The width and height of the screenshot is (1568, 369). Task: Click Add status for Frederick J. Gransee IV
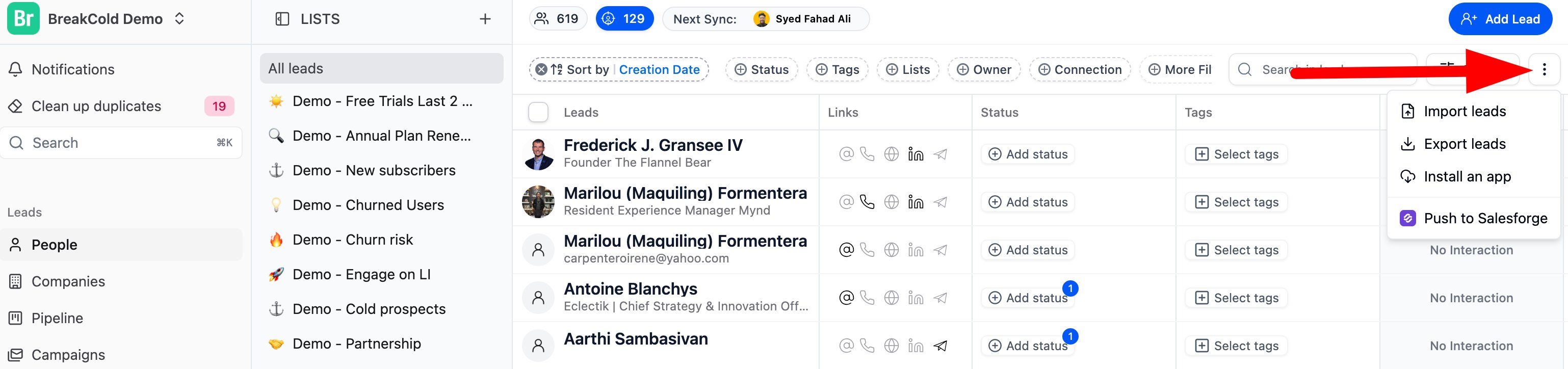[1028, 154]
